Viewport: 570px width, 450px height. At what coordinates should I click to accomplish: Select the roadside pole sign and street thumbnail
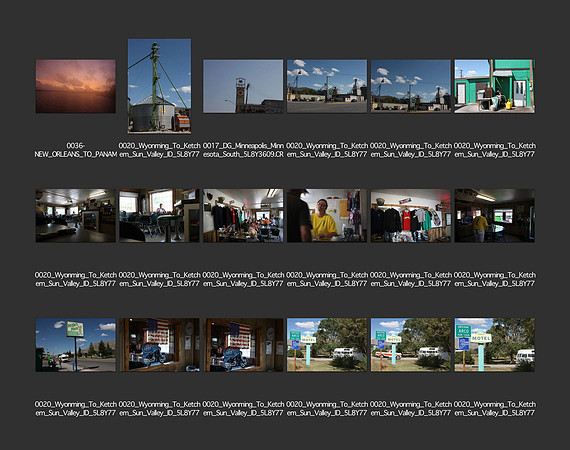click(x=76, y=345)
